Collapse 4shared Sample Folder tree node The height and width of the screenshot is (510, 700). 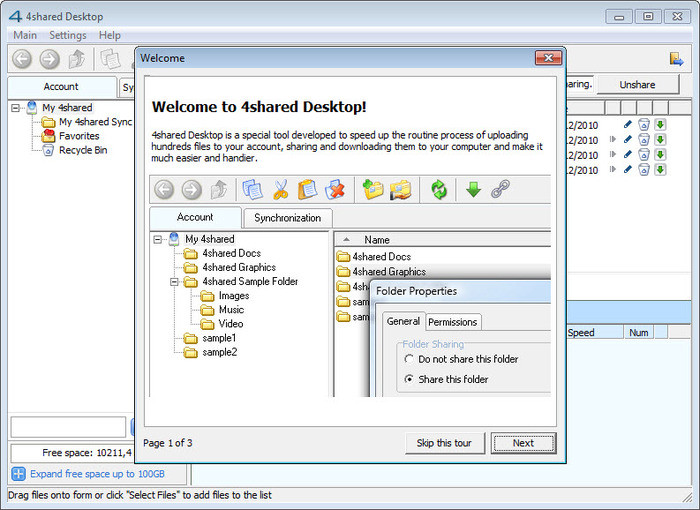175,282
